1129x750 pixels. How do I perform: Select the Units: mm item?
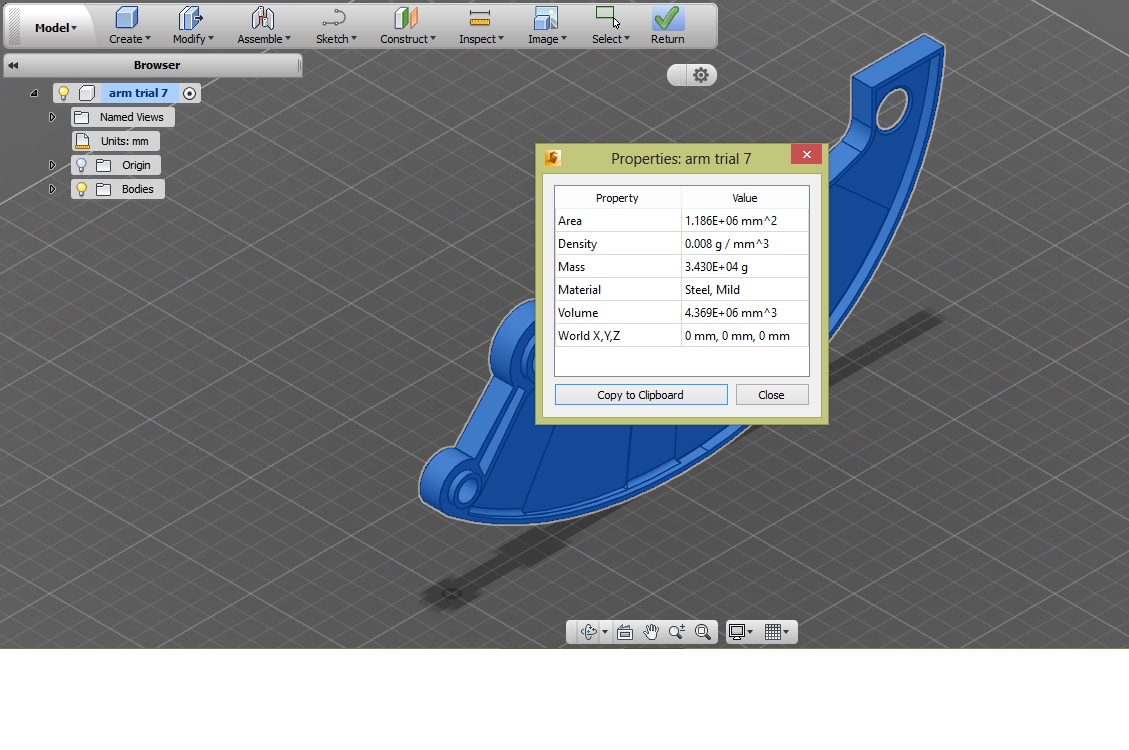coord(125,141)
